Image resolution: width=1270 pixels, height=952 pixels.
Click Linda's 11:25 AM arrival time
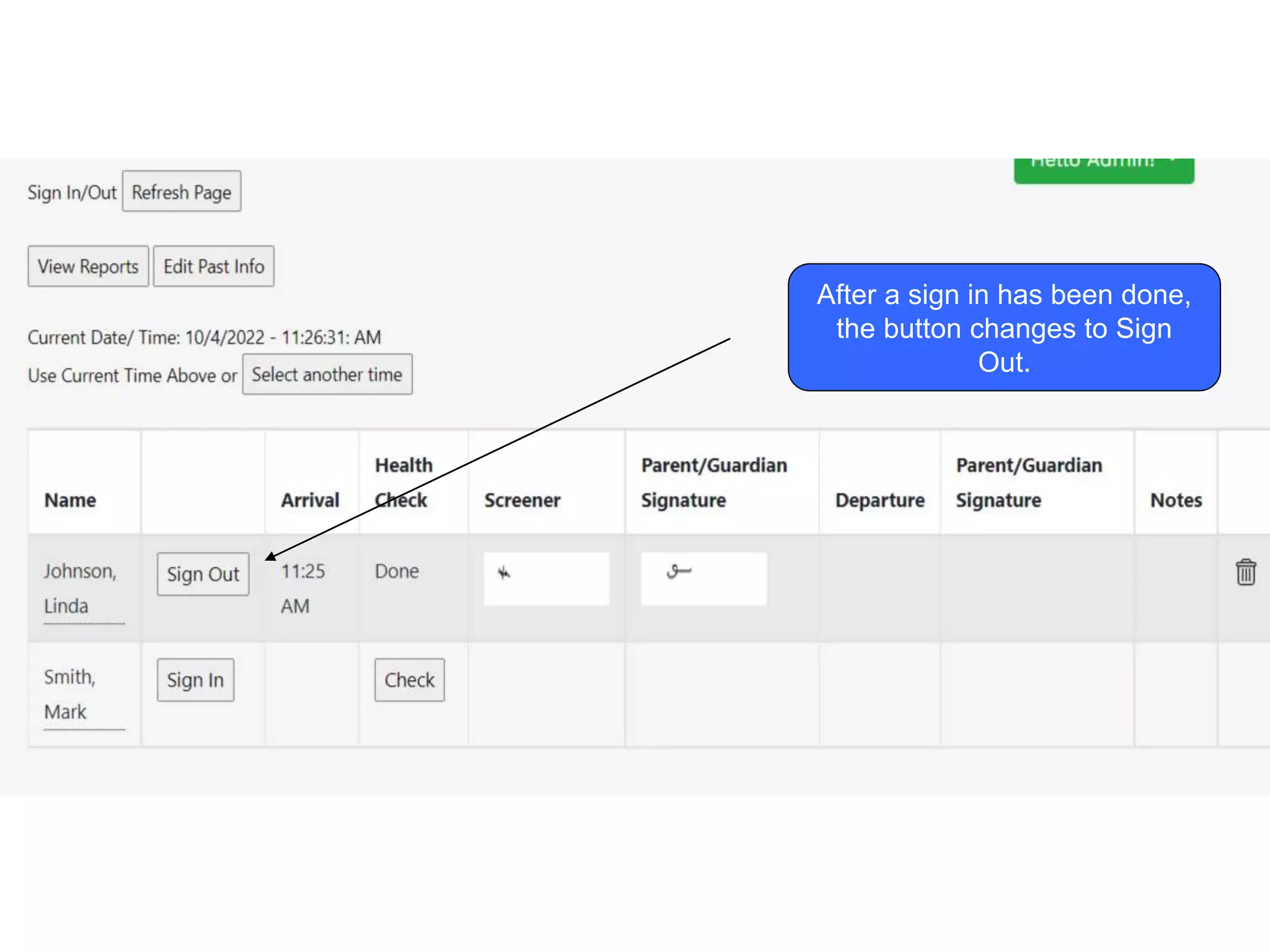[303, 588]
